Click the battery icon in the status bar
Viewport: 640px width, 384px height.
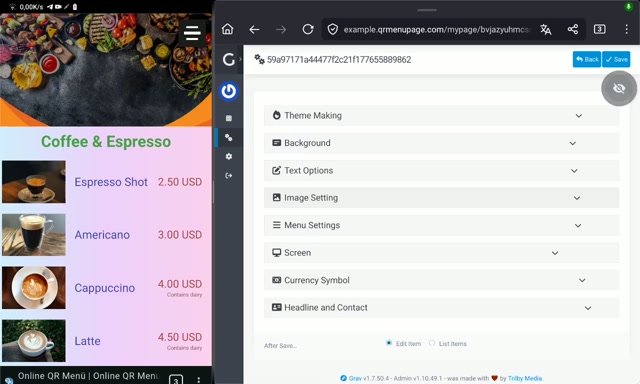coord(74,7)
